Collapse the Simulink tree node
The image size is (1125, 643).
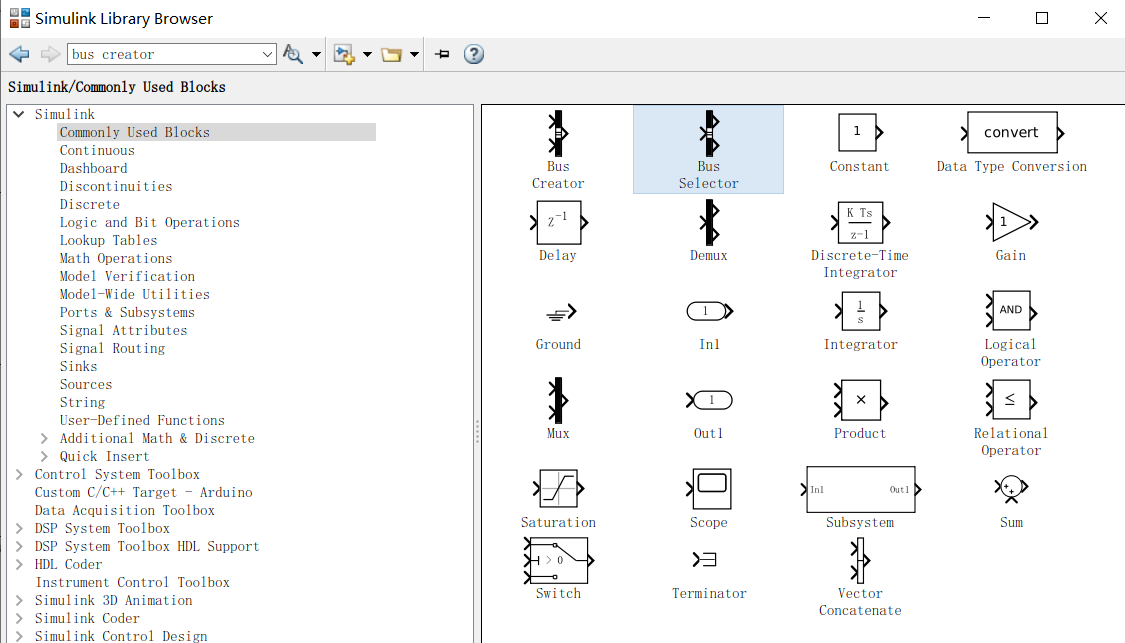coord(18,114)
